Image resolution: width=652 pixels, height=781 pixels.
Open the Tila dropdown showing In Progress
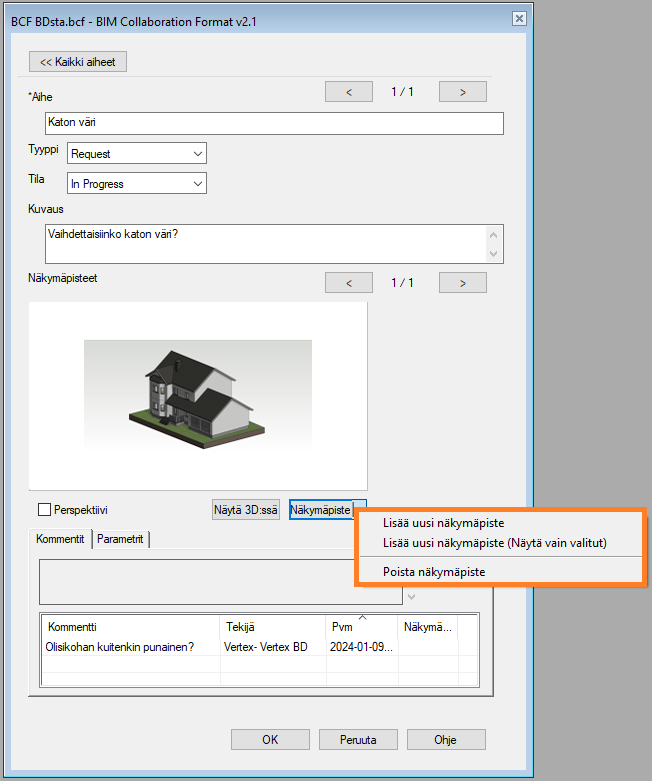[136, 184]
